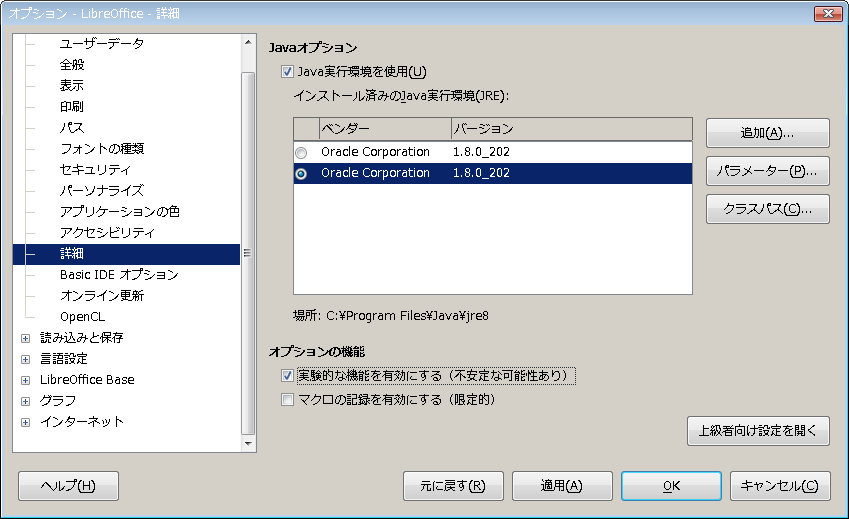Select the グラフ category label

click(57, 401)
